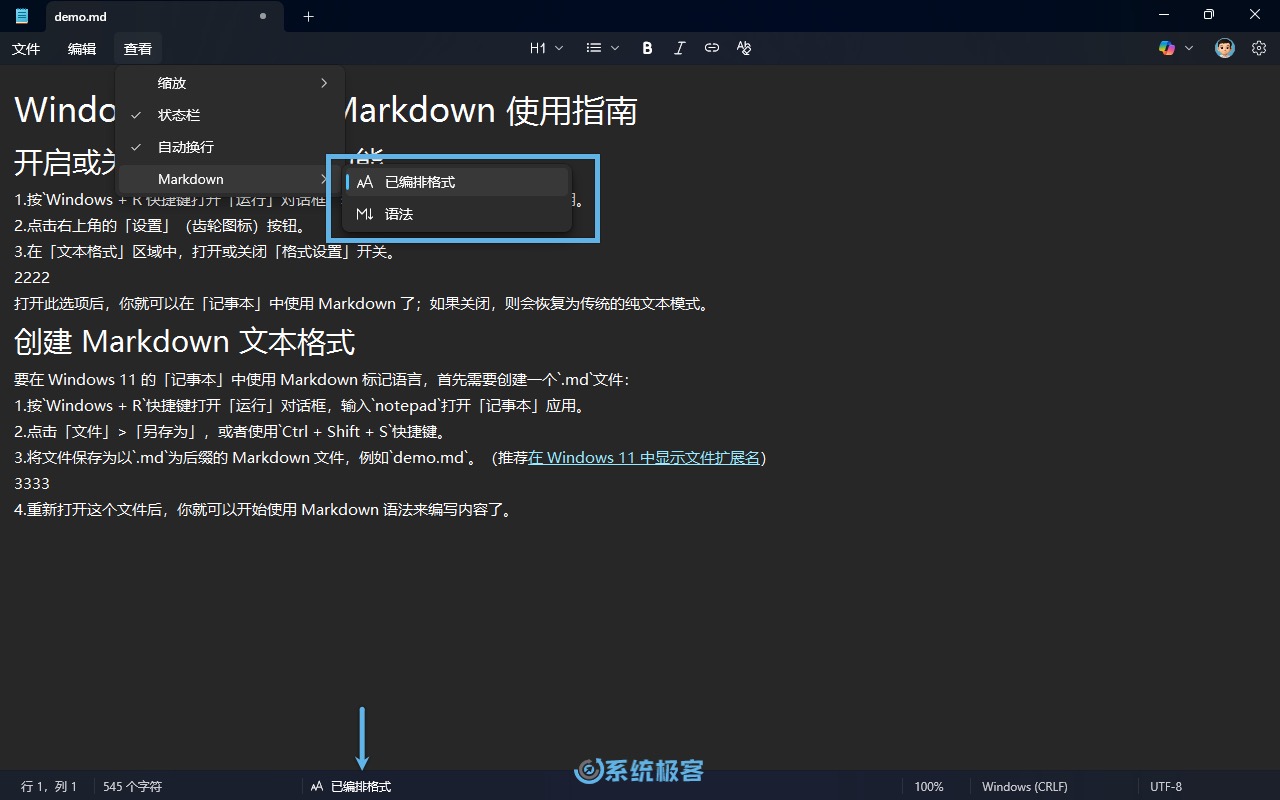Click the 行 1，列 1 position indicator
1280x800 pixels.
49,787
